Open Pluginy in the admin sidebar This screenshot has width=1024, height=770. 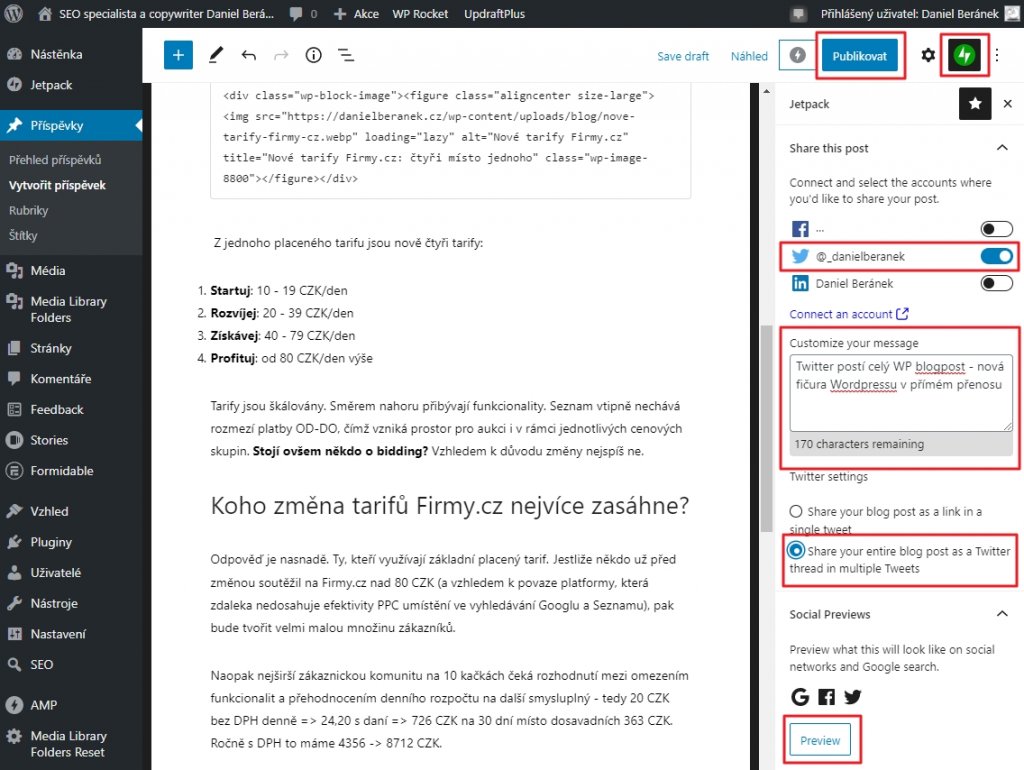coord(51,542)
